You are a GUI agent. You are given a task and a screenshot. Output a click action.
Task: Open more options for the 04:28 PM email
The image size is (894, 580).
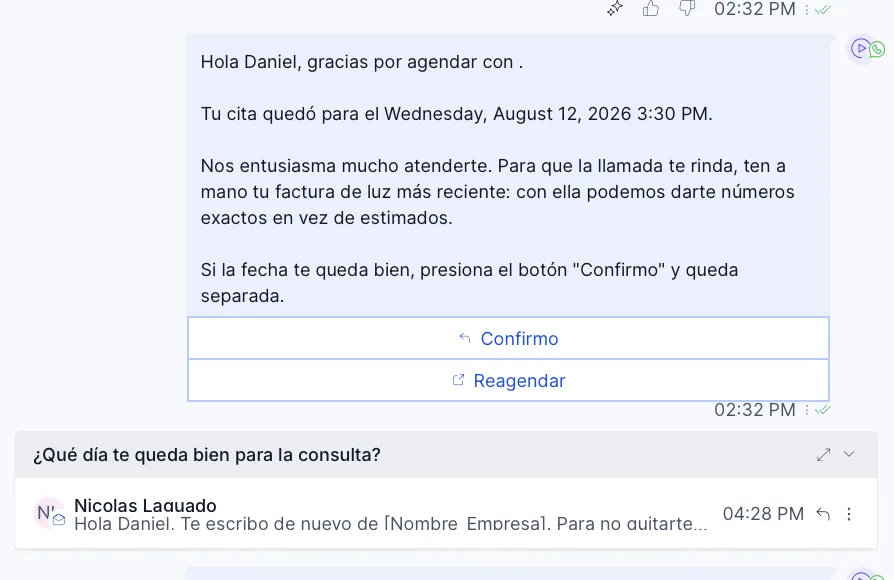click(849, 514)
